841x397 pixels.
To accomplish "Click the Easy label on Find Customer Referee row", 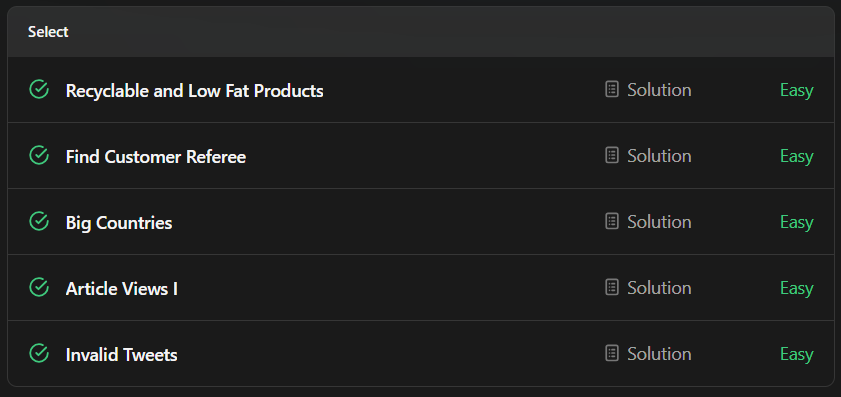I will (796, 156).
